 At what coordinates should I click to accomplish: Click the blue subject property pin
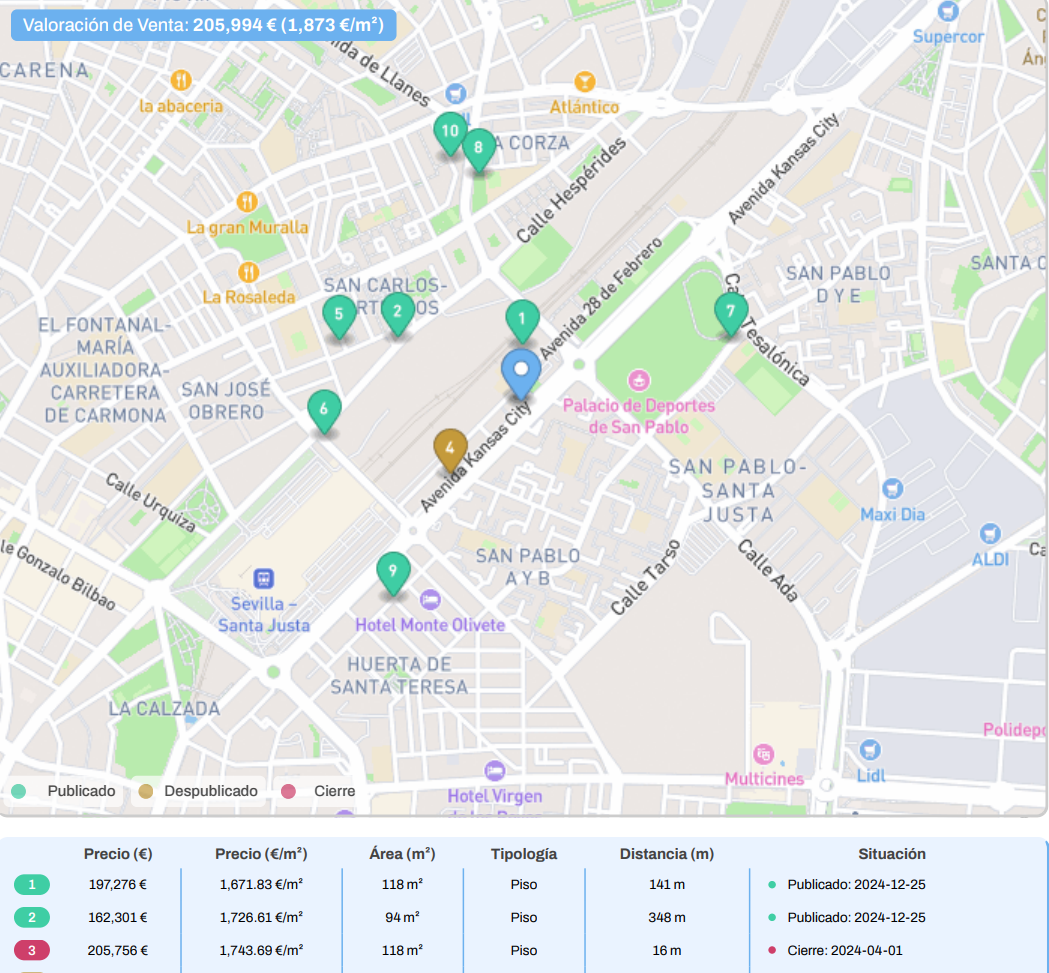coord(520,373)
